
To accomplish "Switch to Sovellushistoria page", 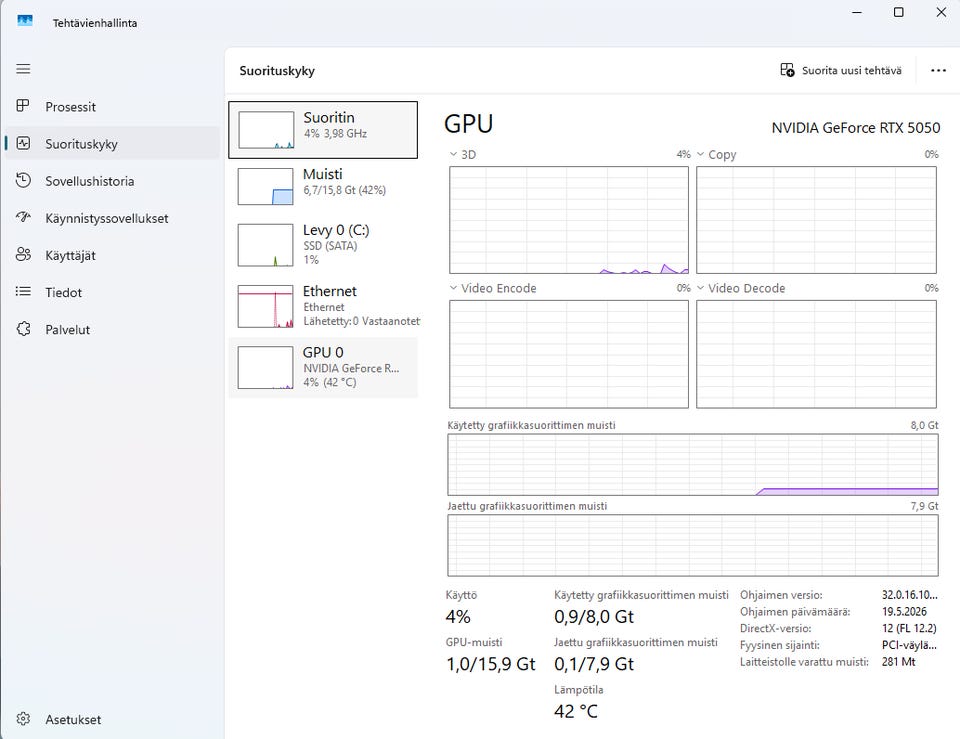I will 112,181.
